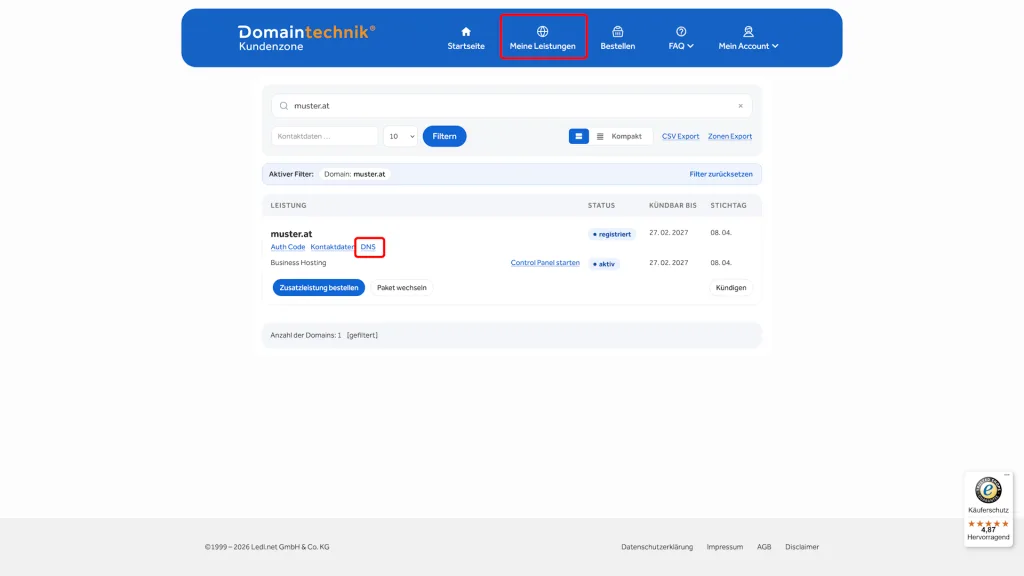Viewport: 1024px width, 576px height.
Task: Click the magnifier icon in the search field
Action: pos(283,106)
